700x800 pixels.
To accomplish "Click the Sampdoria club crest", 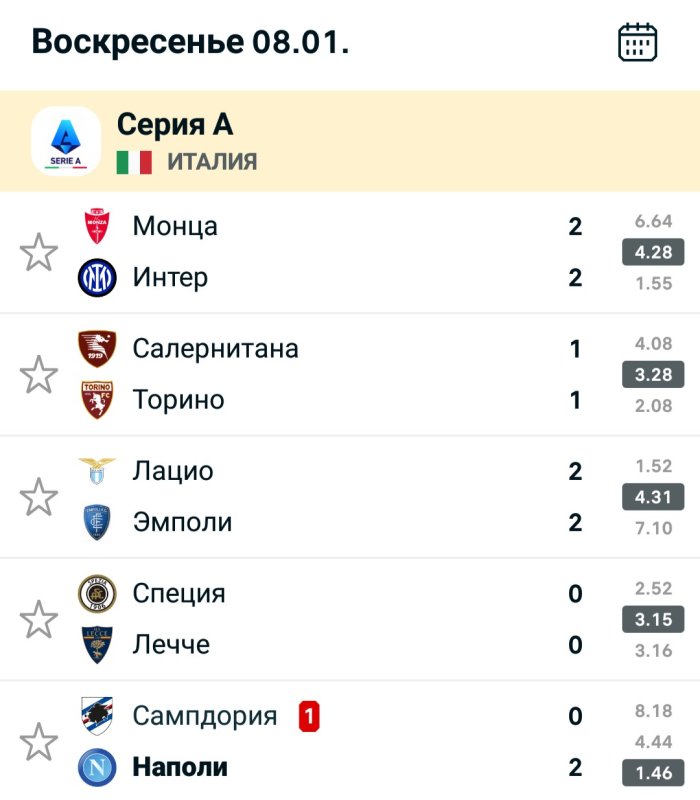I will click(x=97, y=716).
